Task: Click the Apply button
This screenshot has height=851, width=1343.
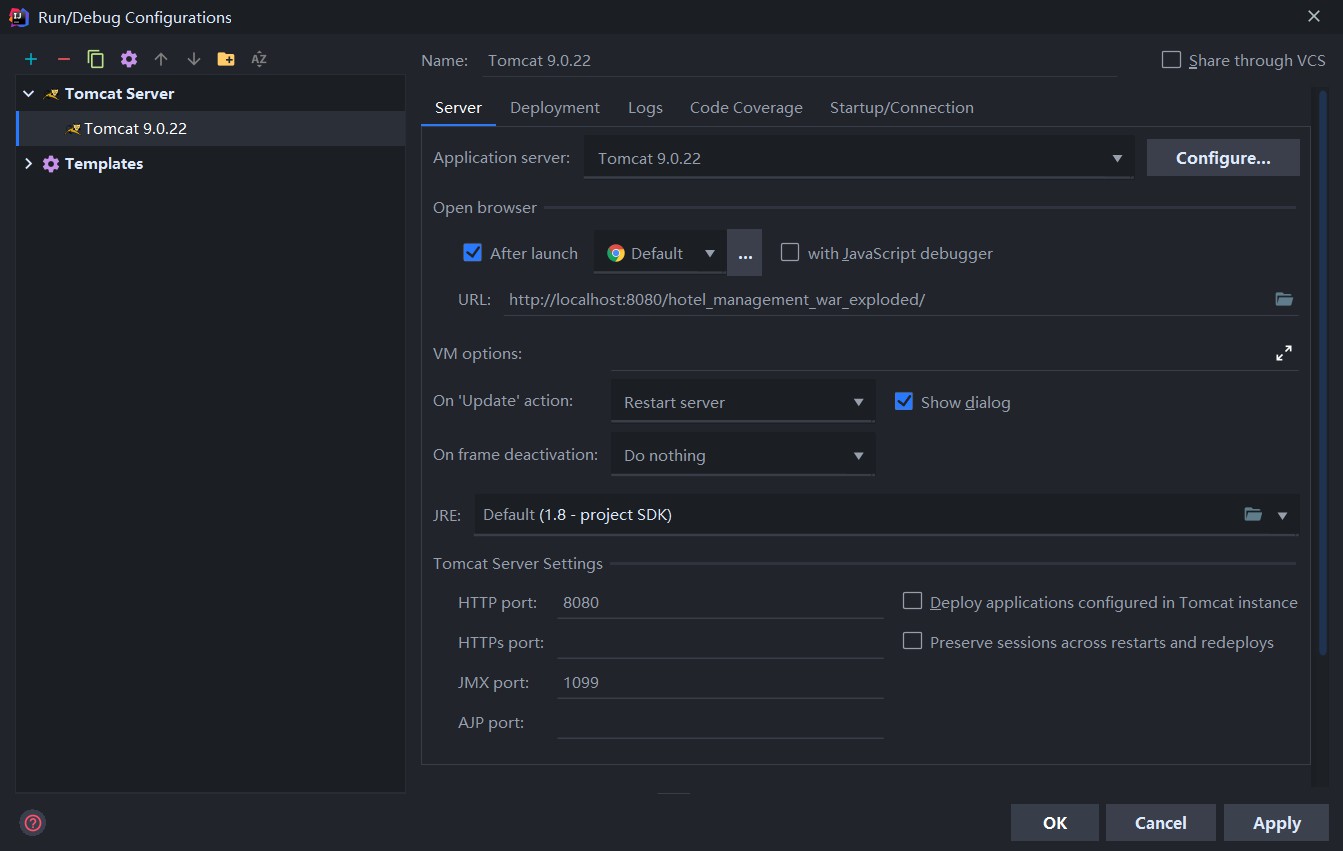Action: coord(1277,823)
